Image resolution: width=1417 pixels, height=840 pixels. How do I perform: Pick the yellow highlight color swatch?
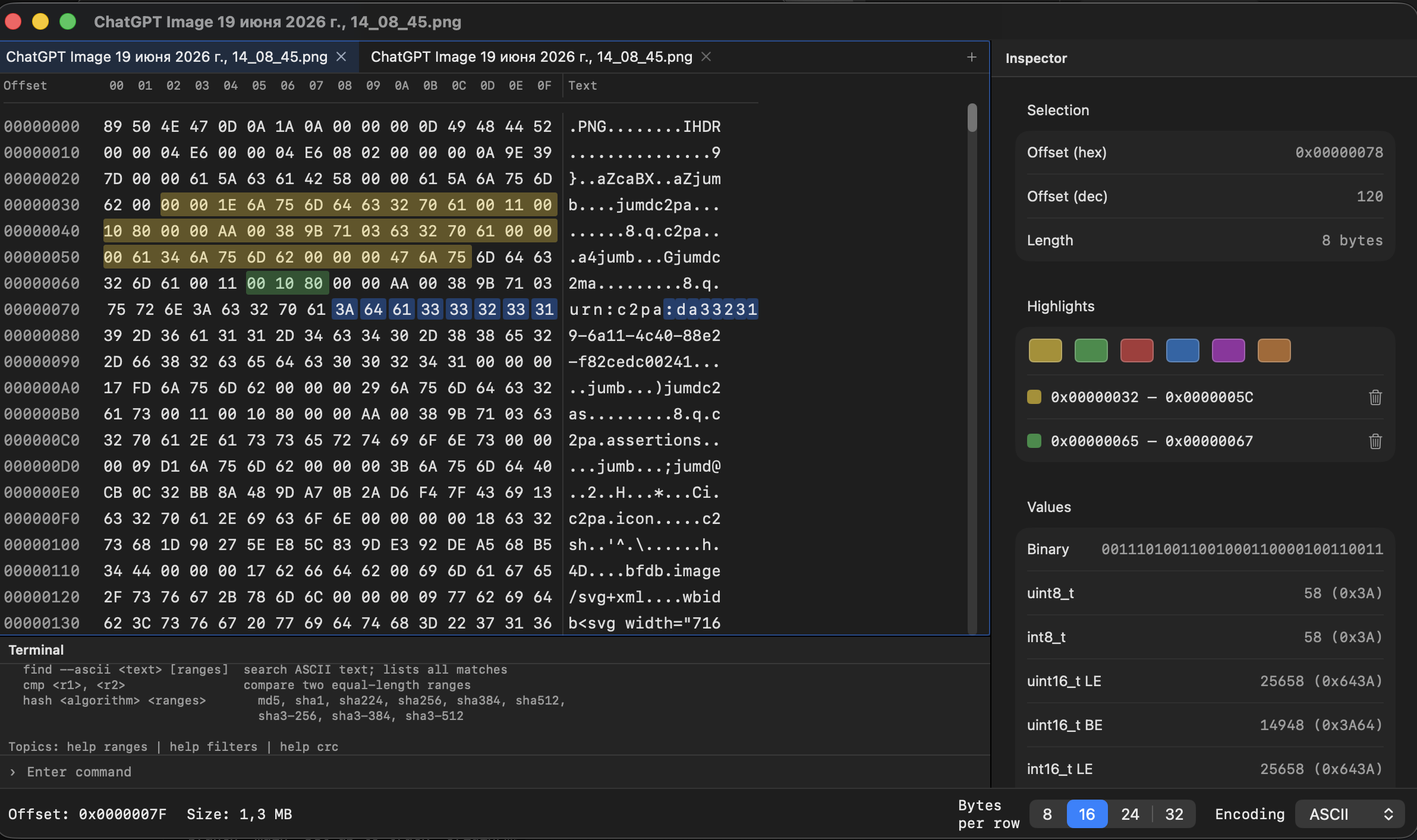(x=1045, y=350)
